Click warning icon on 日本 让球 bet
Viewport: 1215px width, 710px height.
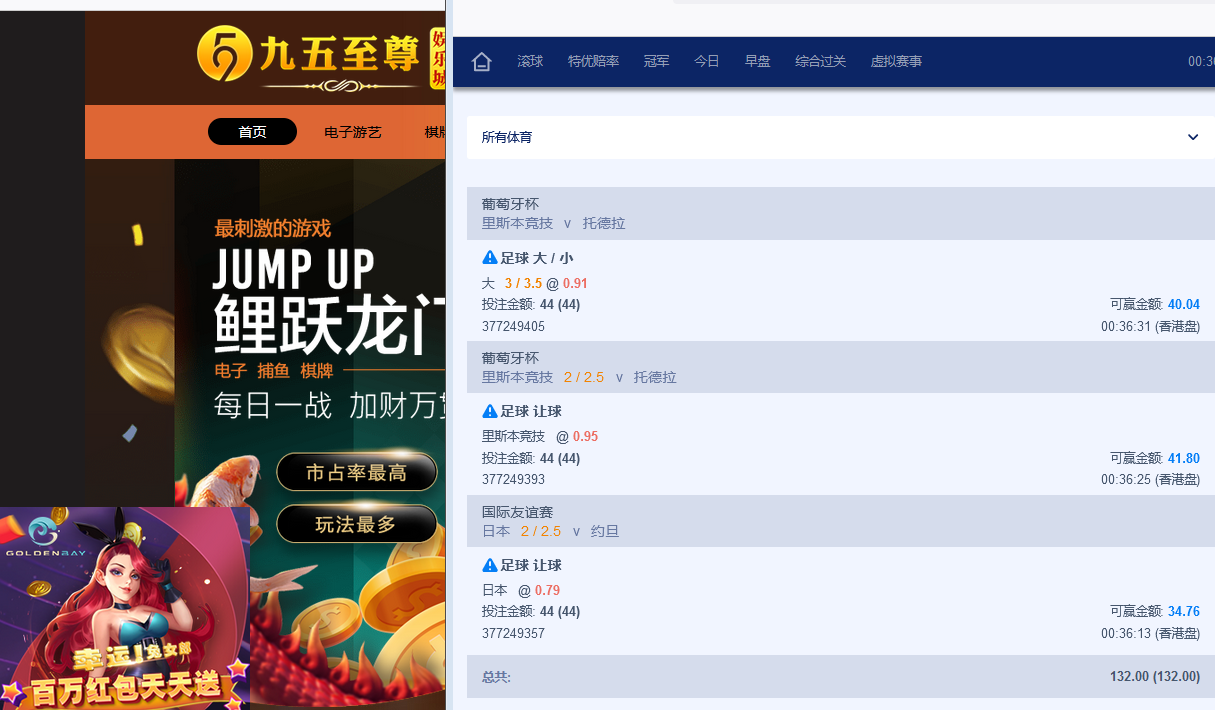pyautogui.click(x=490, y=565)
